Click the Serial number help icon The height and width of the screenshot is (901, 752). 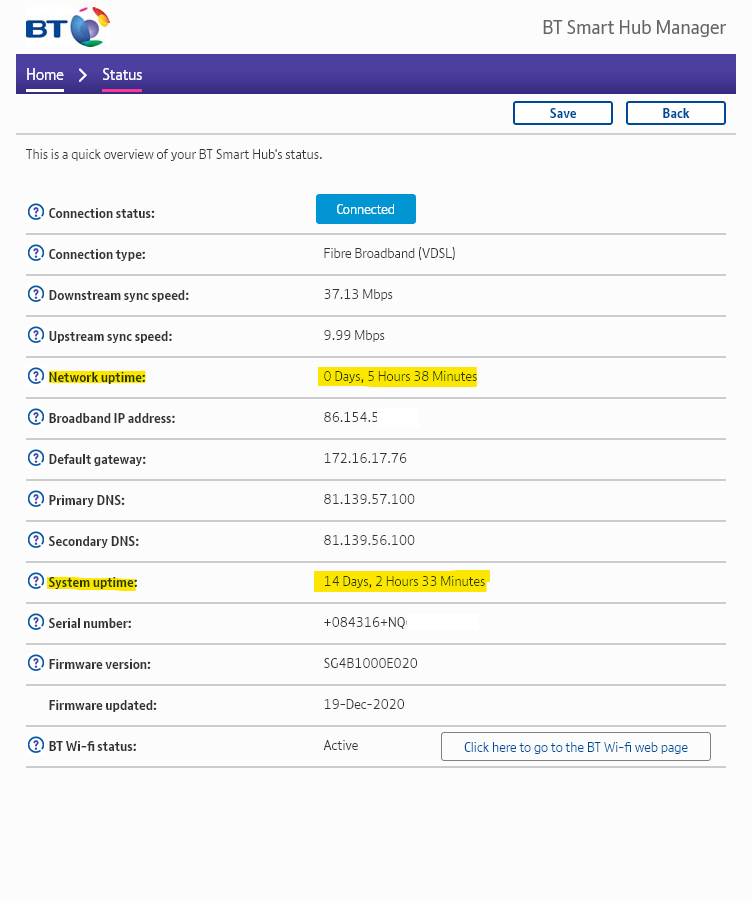(37, 622)
